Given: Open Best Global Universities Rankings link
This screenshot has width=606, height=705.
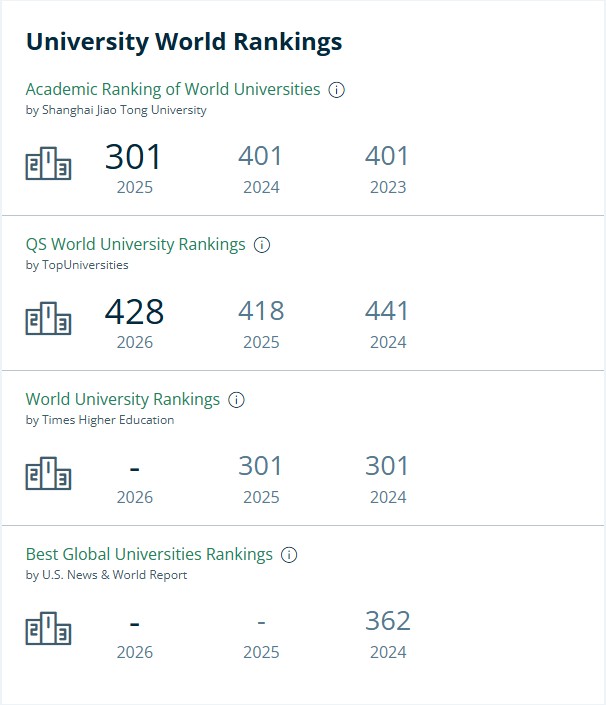Looking at the screenshot, I should click(149, 554).
